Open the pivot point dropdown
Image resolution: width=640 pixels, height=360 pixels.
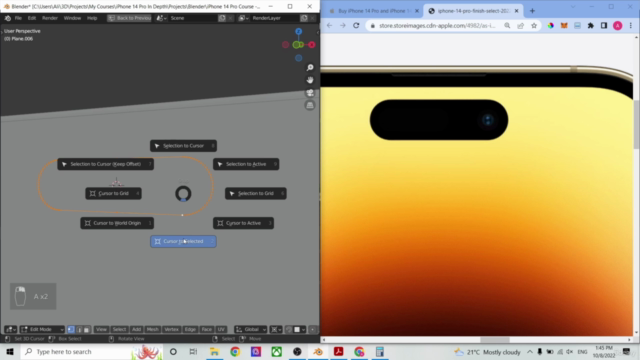276,329
